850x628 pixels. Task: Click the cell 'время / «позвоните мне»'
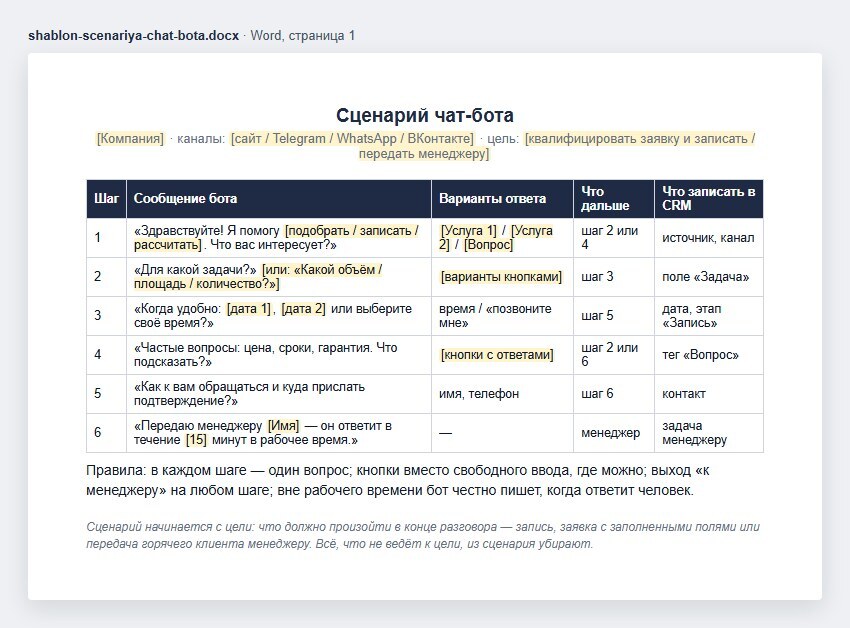(x=502, y=316)
